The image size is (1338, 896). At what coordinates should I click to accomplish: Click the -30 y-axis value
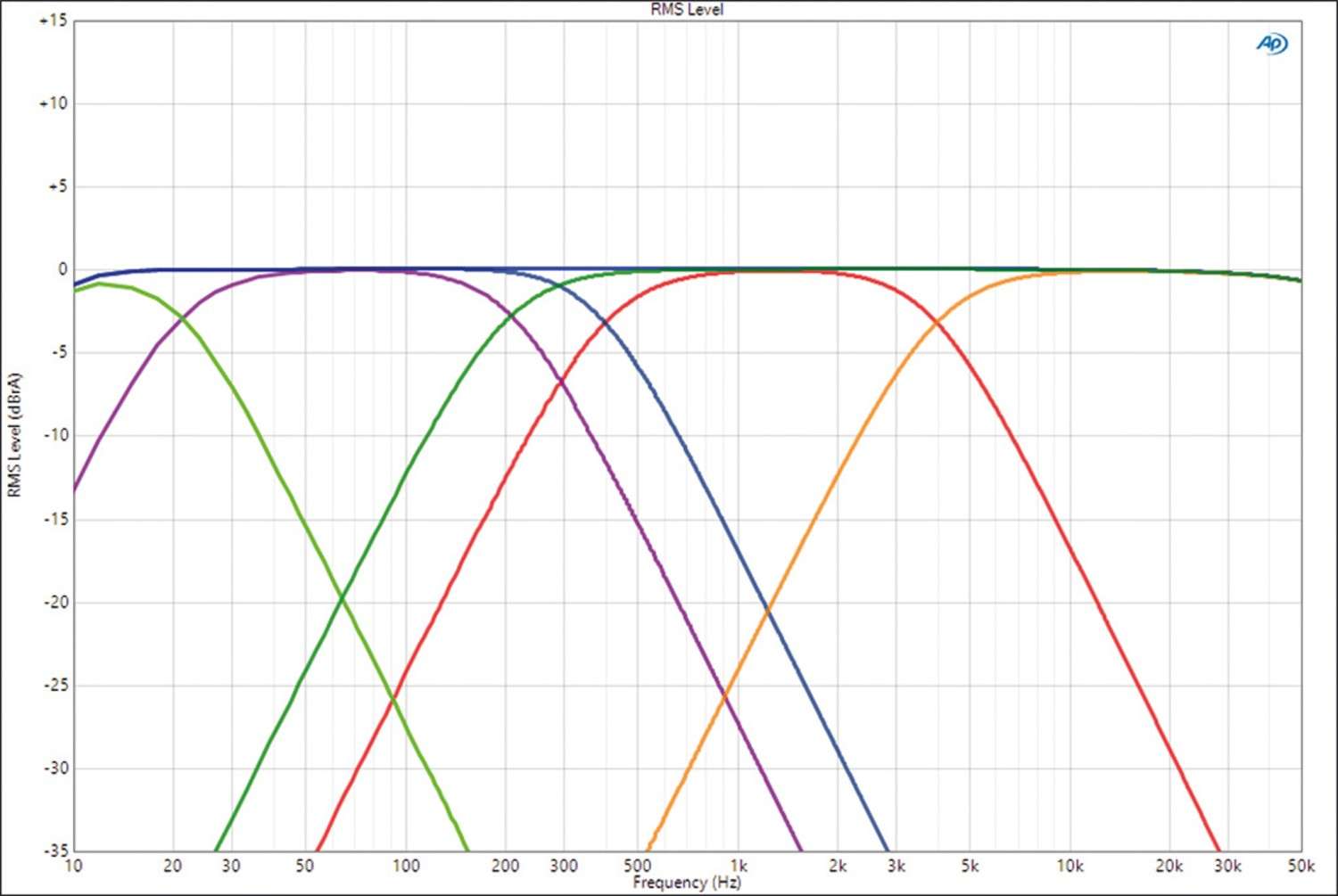click(x=55, y=768)
